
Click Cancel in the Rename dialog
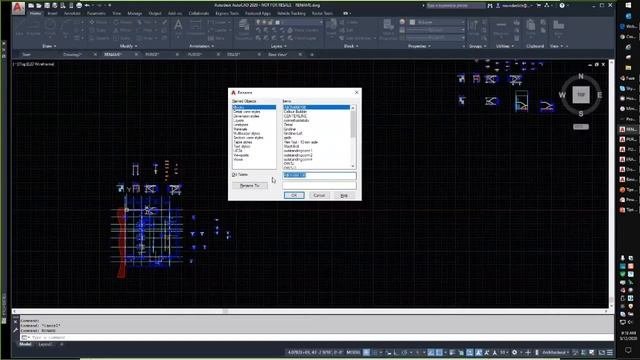coord(319,196)
